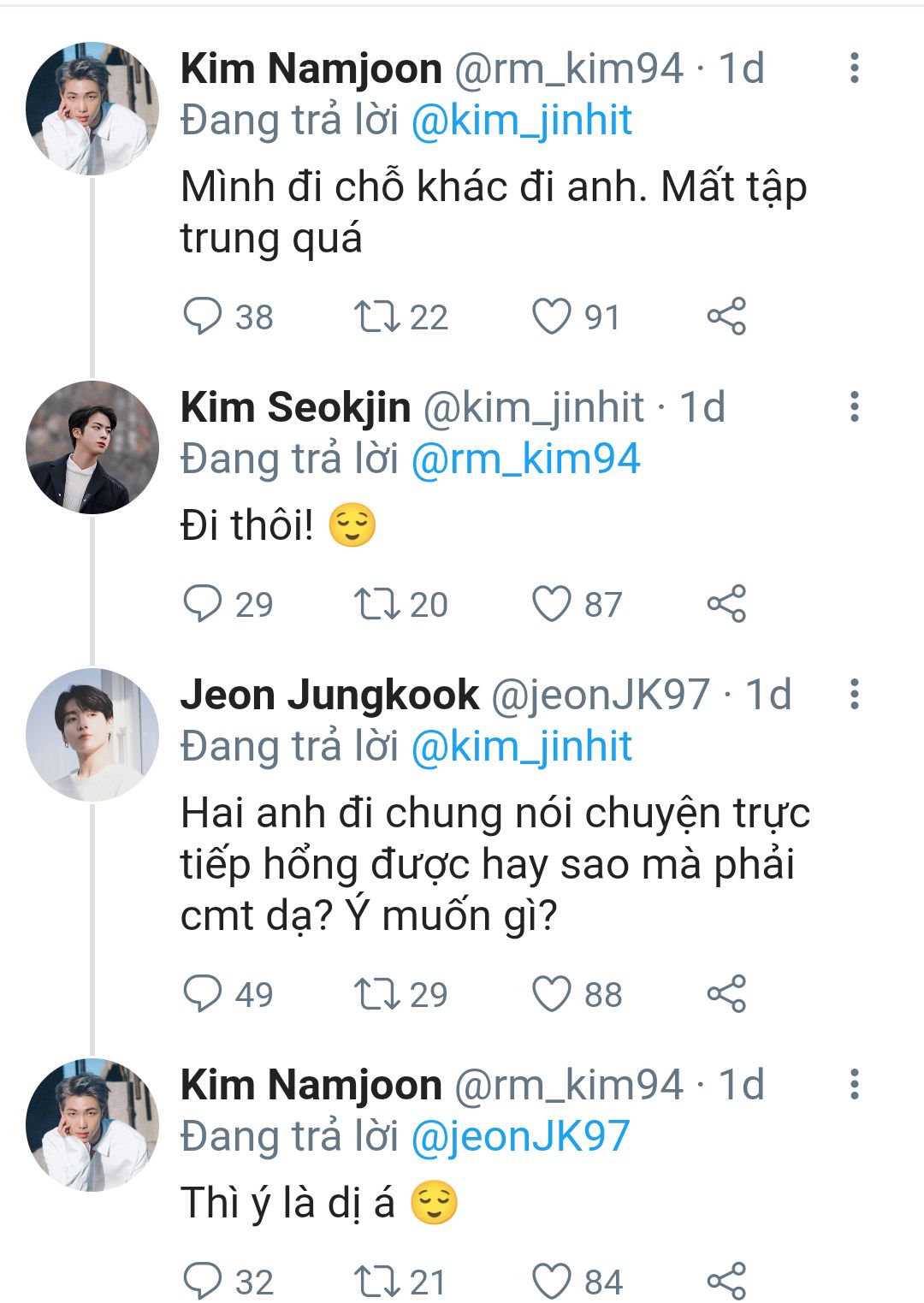Open @jeonJK97 mention link in last reply
Viewport: 924px width, 1303px height.
click(x=520, y=1135)
